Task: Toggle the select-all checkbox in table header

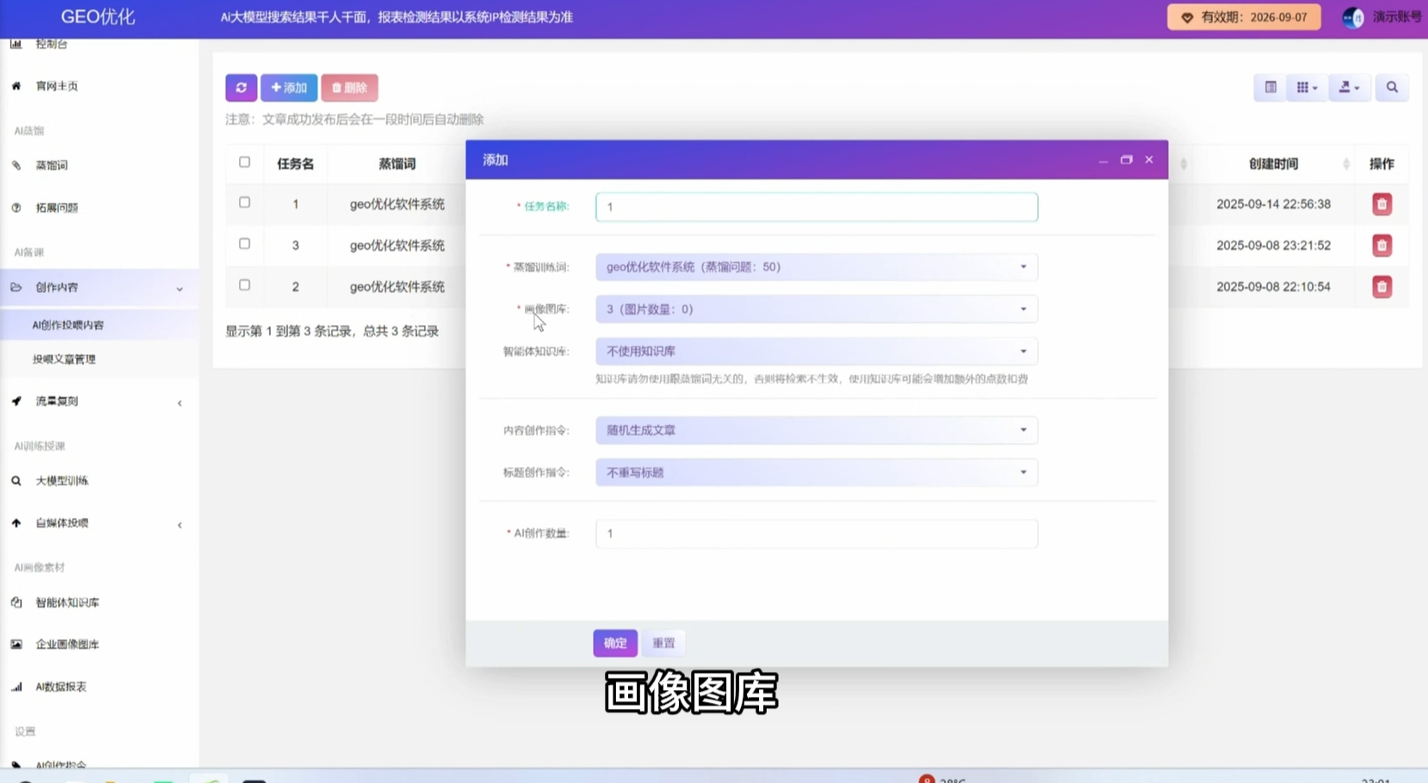Action: pos(244,163)
